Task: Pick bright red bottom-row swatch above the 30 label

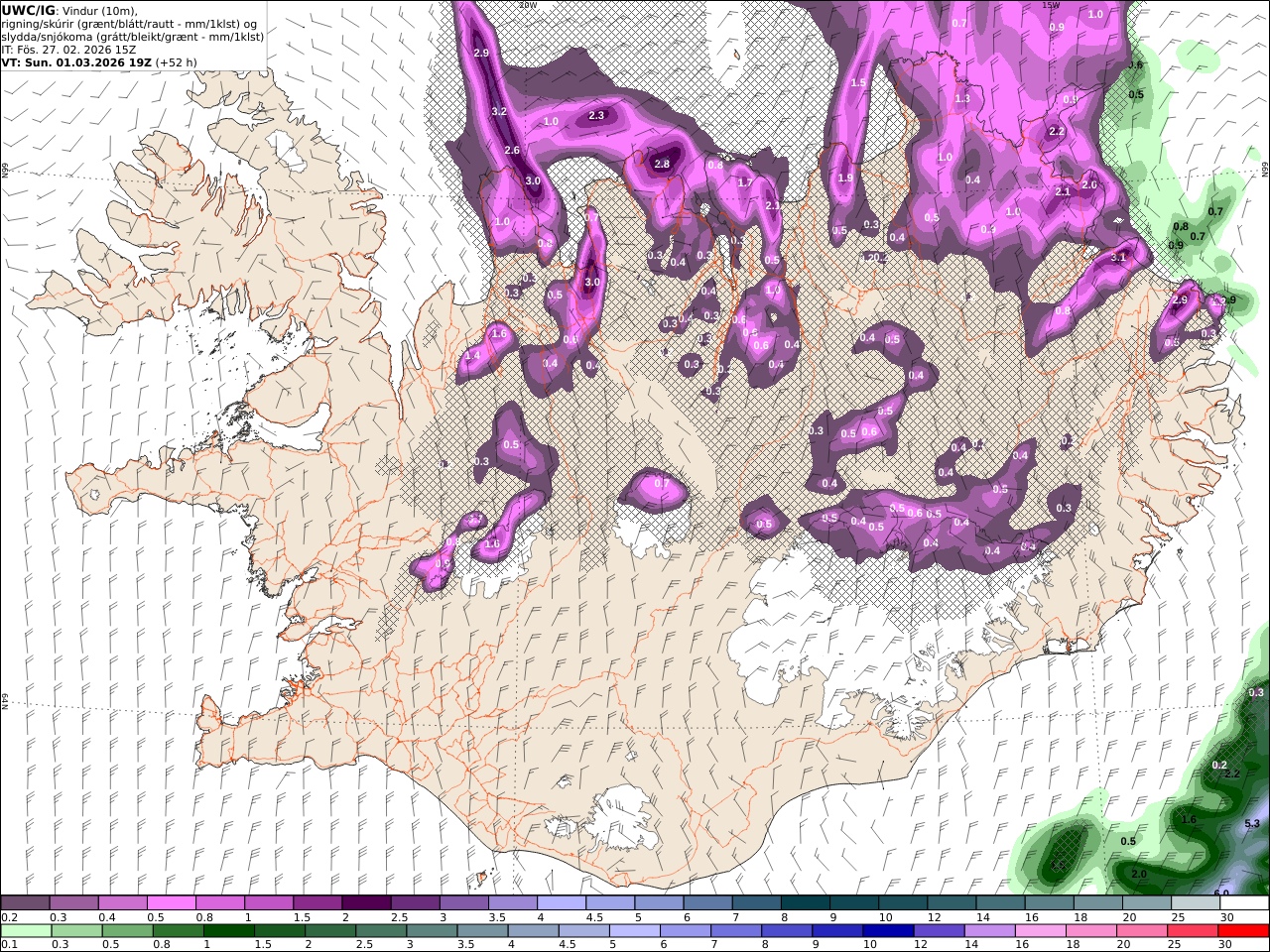Action: (1242, 931)
